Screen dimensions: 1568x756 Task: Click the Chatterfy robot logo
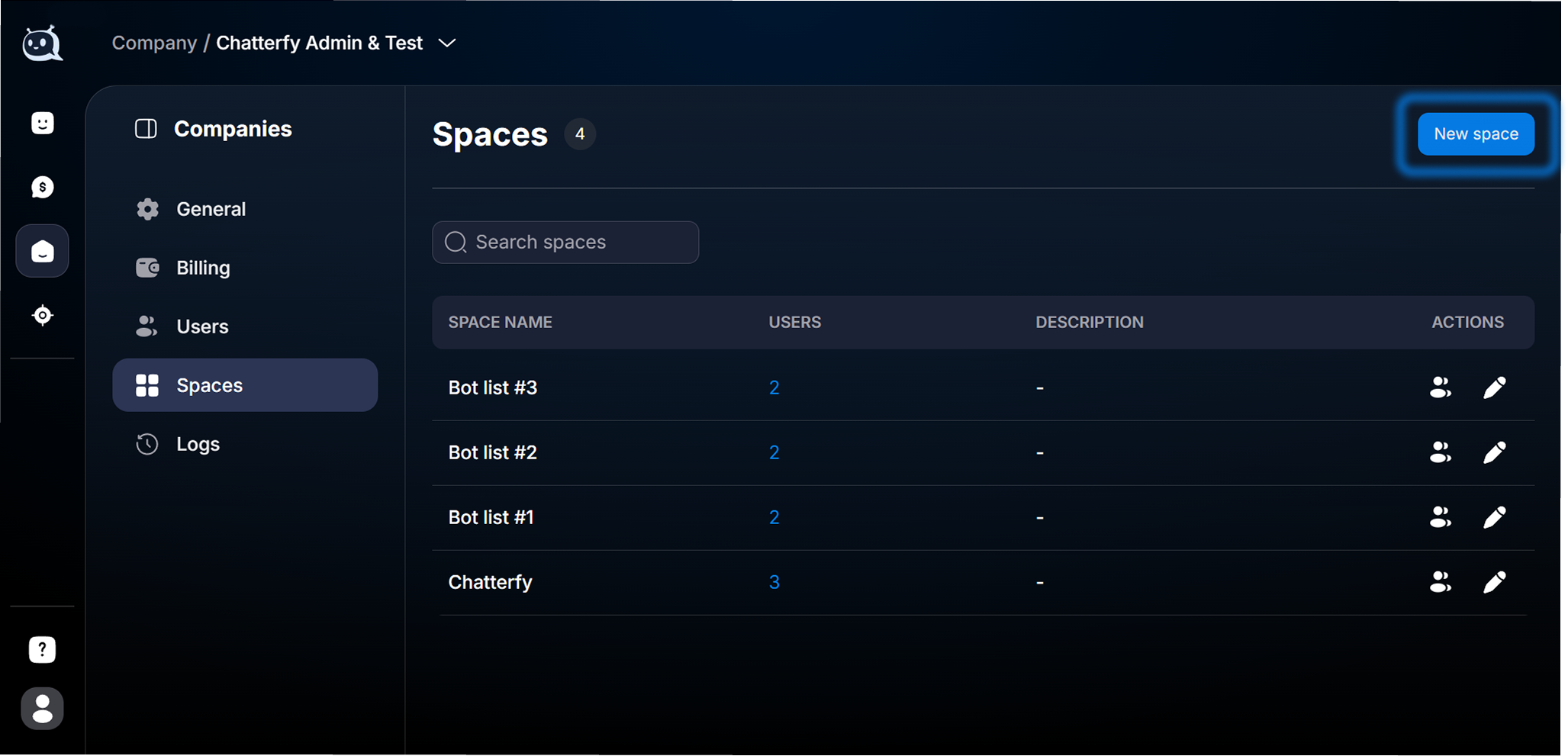(x=43, y=43)
